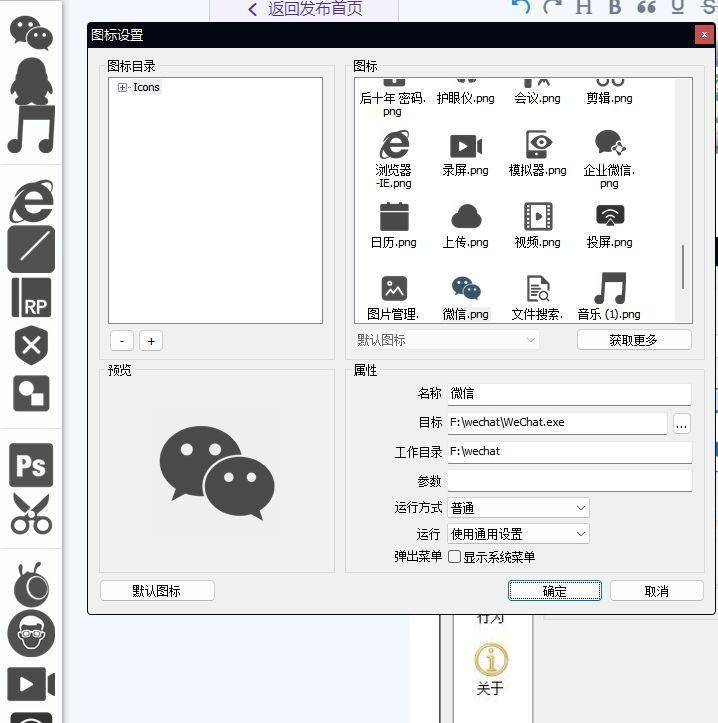The width and height of the screenshot is (718, 723).
Task: Select the 剪辑.png label
Action: coord(609,98)
